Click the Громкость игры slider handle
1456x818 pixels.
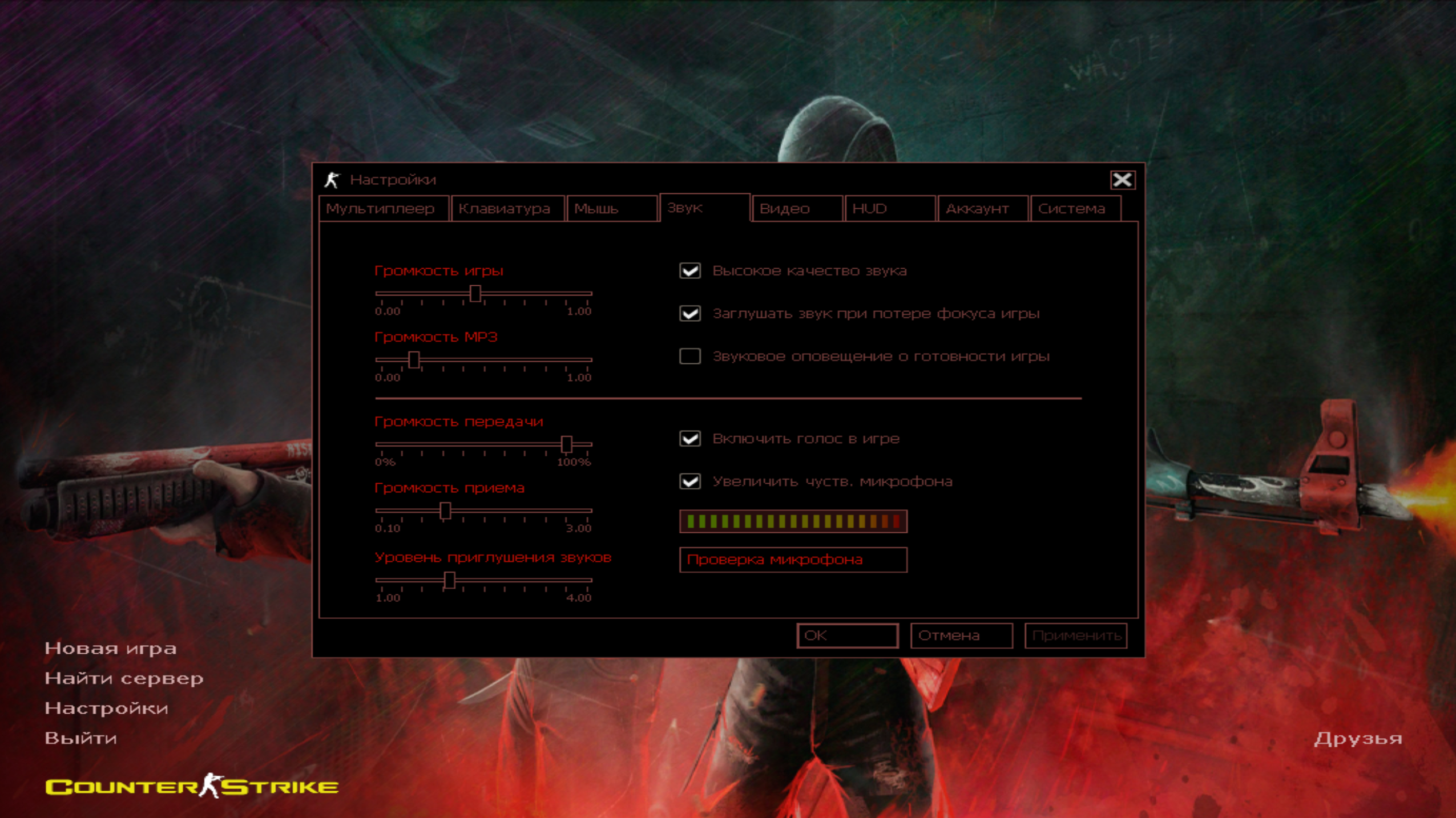pos(475,294)
